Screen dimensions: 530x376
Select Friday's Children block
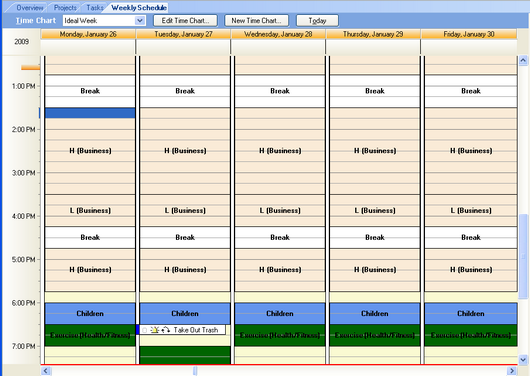(x=471, y=313)
